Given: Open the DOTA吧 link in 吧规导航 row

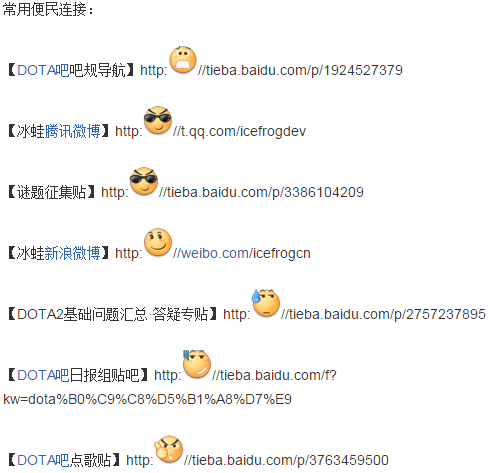Looking at the screenshot, I should [x=43, y=70].
